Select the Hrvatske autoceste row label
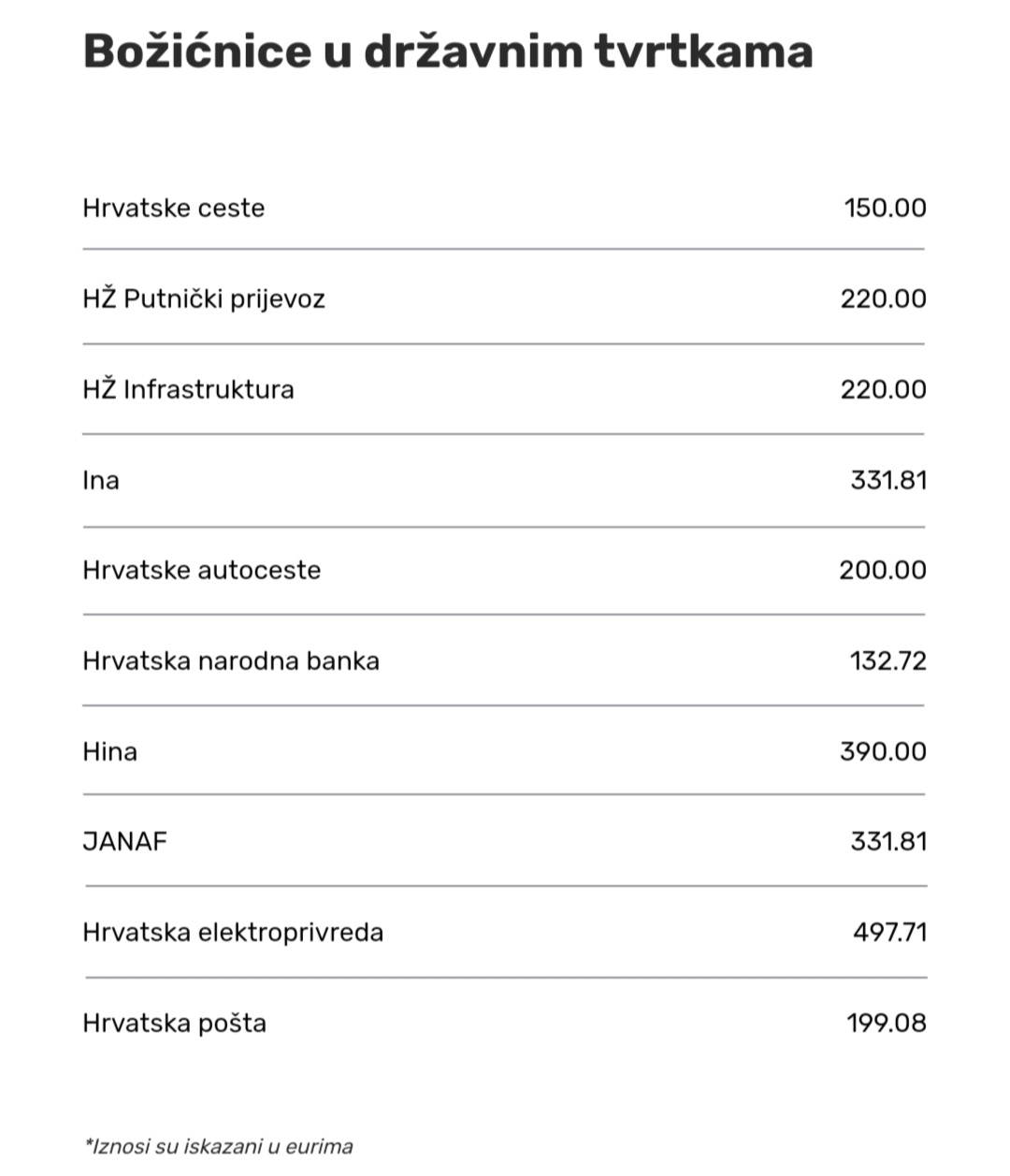Image resolution: width=1010 pixels, height=1176 pixels. point(202,571)
